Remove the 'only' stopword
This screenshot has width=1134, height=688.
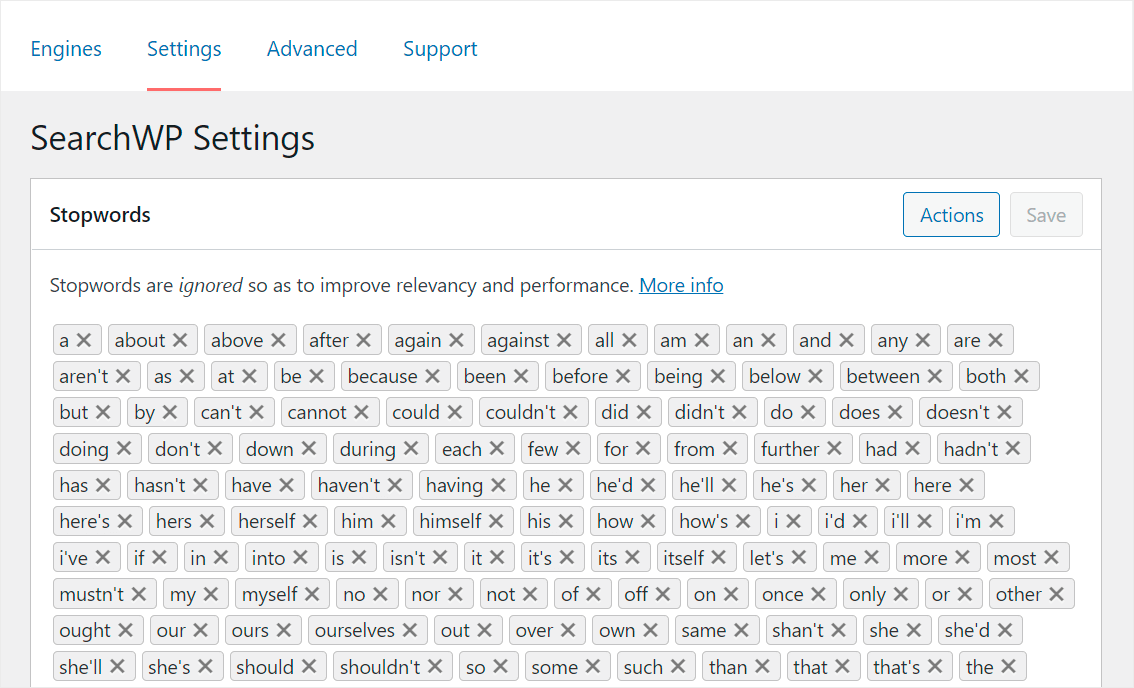(900, 594)
